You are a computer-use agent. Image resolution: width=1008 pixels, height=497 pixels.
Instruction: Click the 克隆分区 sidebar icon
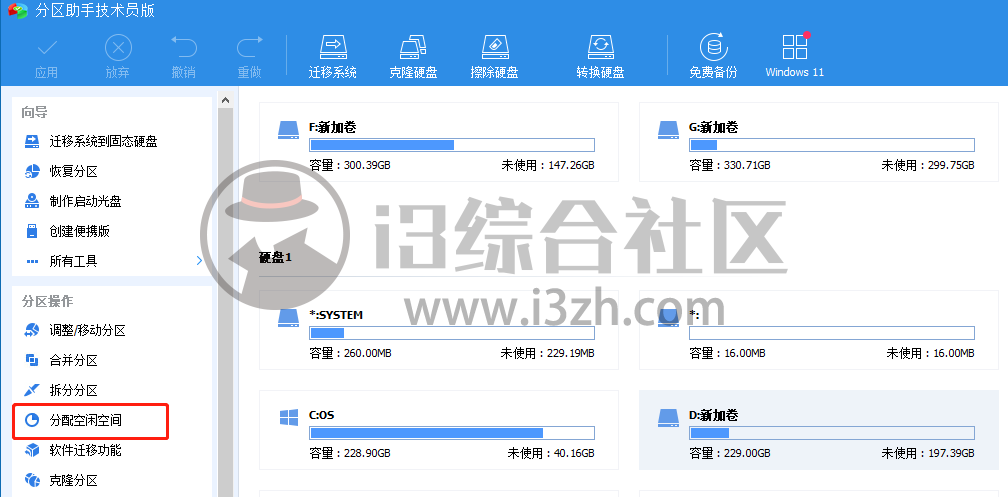[x=32, y=480]
